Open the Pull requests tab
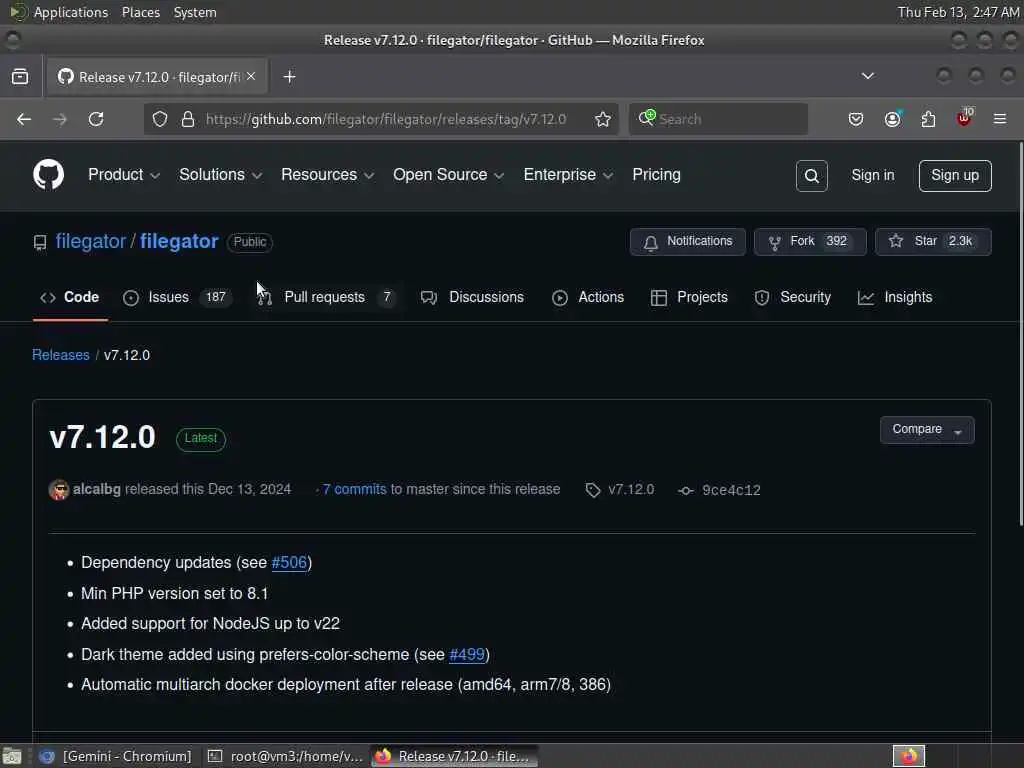Image resolution: width=1024 pixels, height=768 pixels. 327,297
